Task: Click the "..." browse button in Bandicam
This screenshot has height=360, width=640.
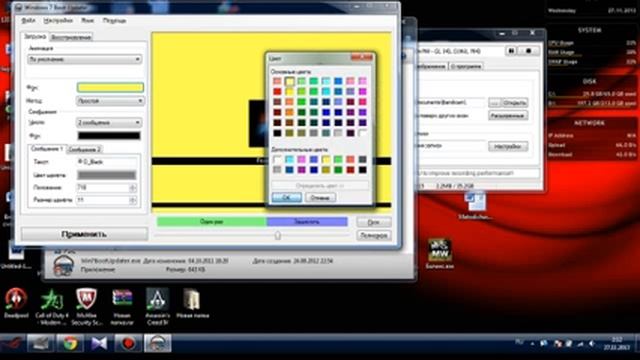Action: (494, 102)
